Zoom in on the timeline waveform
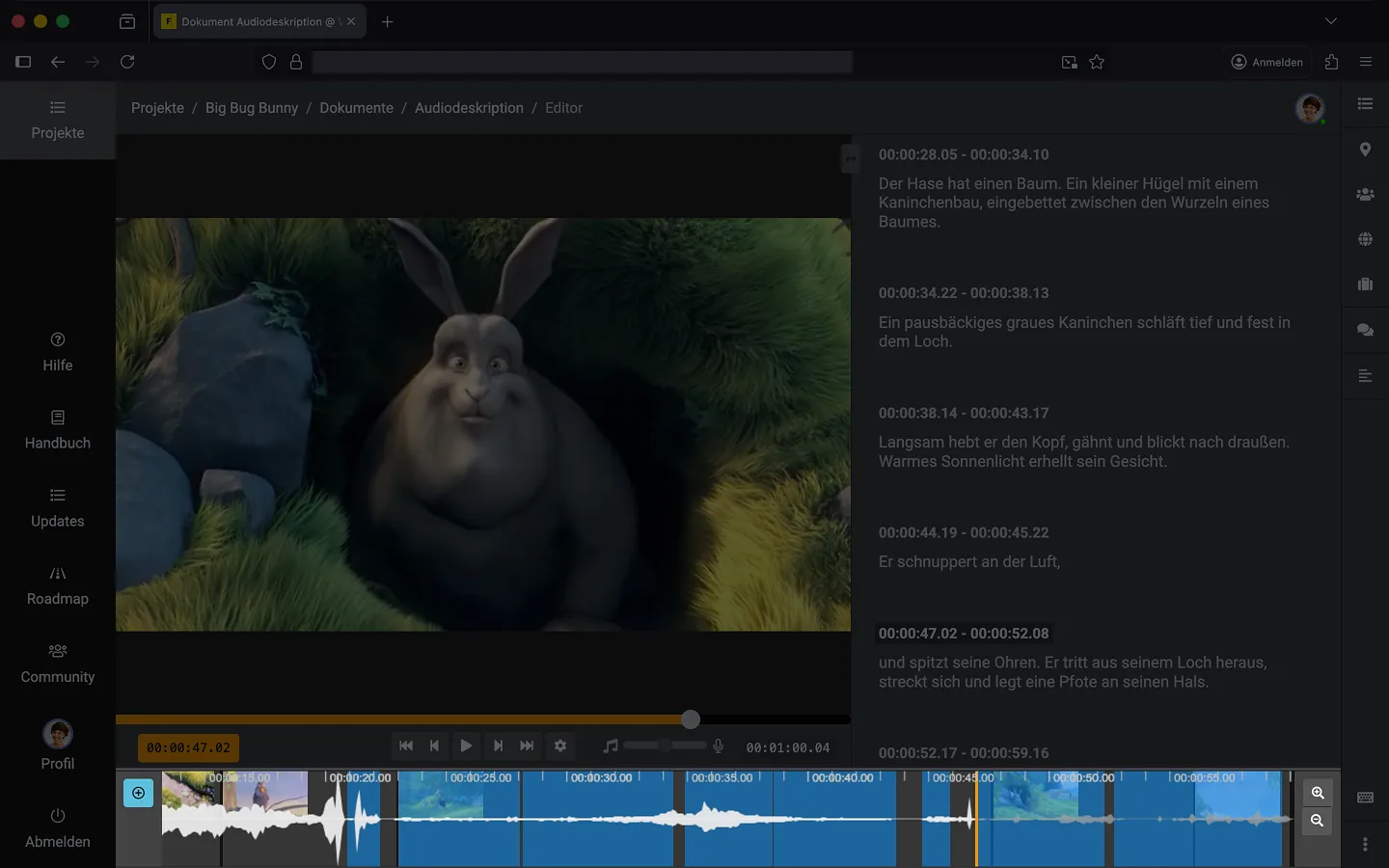Viewport: 1389px width, 868px height. (1318, 793)
